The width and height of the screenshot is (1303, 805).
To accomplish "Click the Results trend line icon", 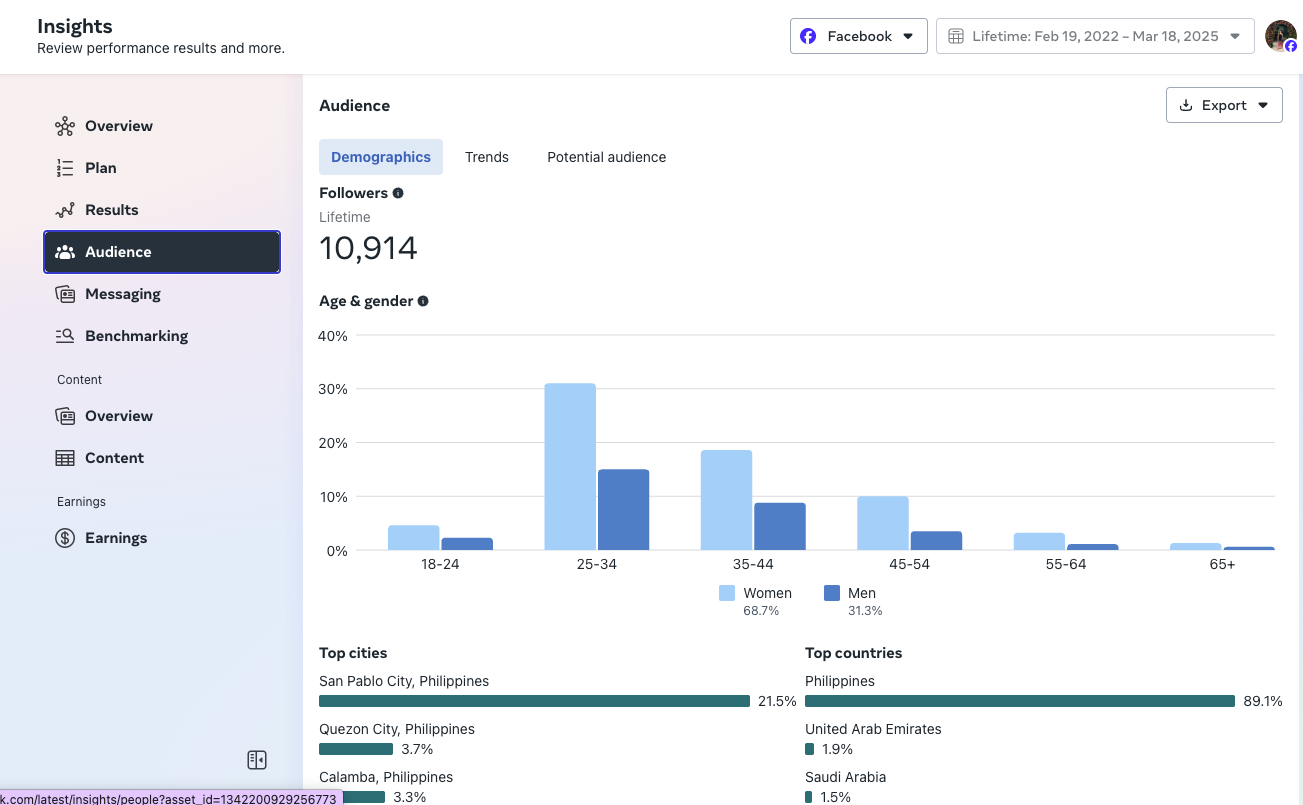I will coord(65,210).
